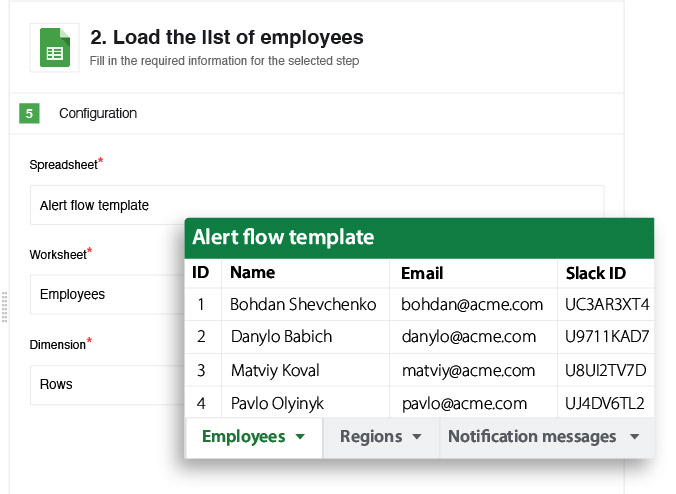Expand the Regions tab dropdown arrow
This screenshot has height=494, width=676.
coord(416,437)
